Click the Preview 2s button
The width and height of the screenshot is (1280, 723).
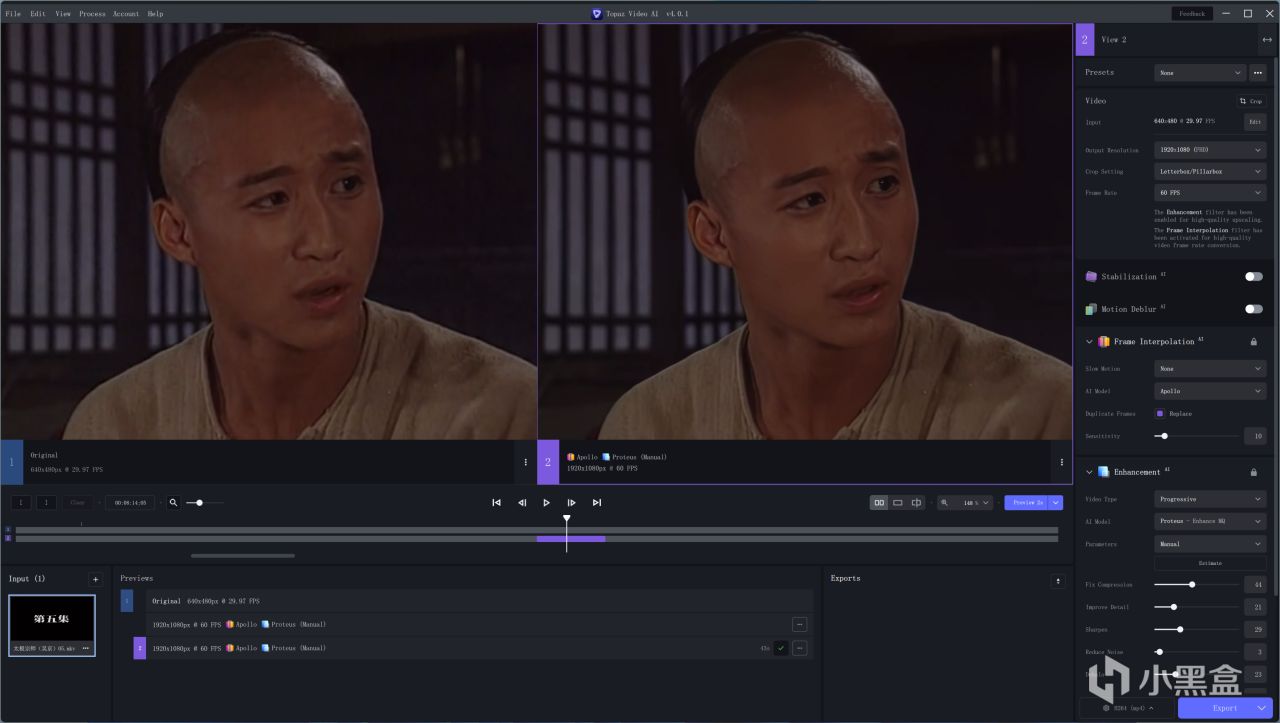click(x=1027, y=503)
